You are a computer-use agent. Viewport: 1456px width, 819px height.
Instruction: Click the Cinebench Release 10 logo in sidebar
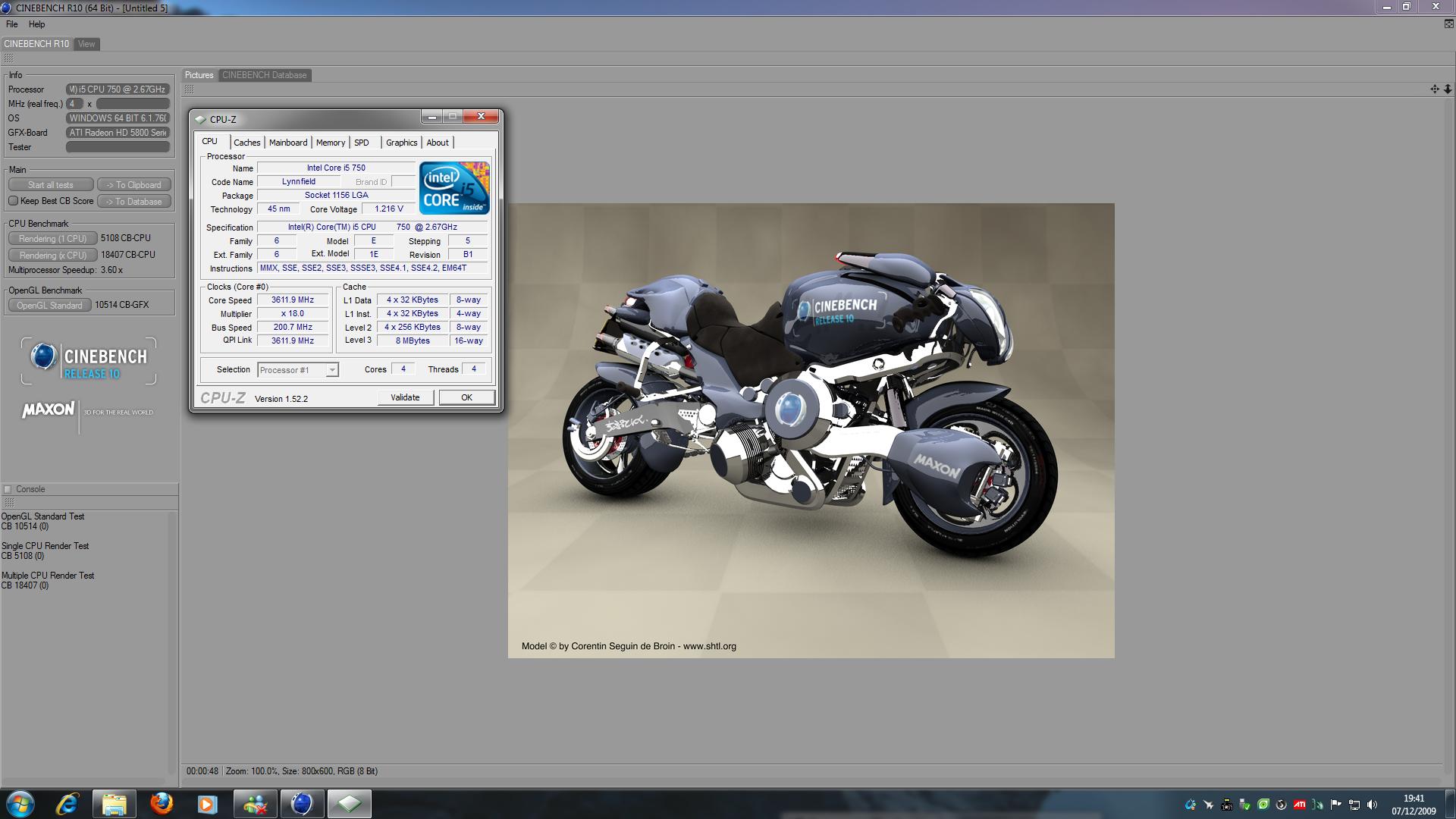click(x=89, y=361)
